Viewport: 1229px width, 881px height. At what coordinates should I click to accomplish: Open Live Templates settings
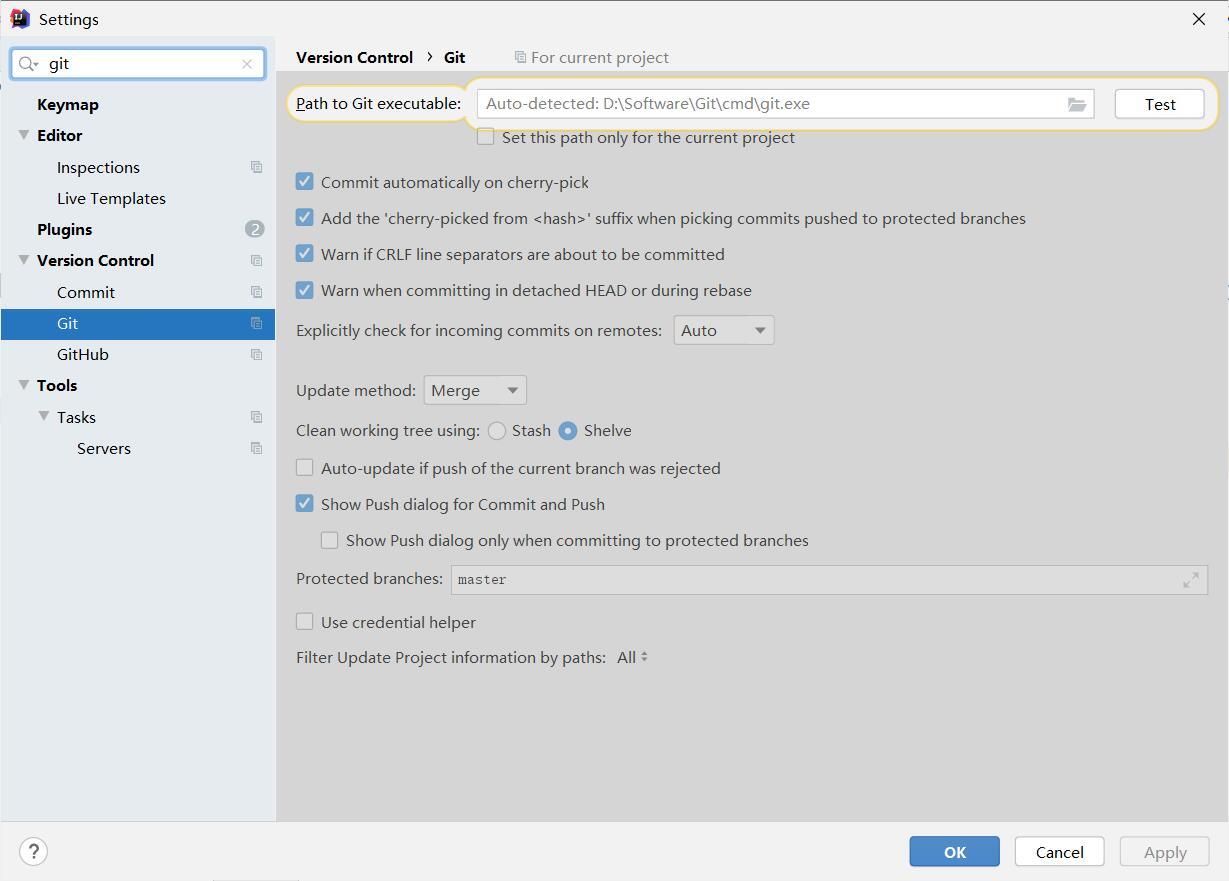click(111, 198)
